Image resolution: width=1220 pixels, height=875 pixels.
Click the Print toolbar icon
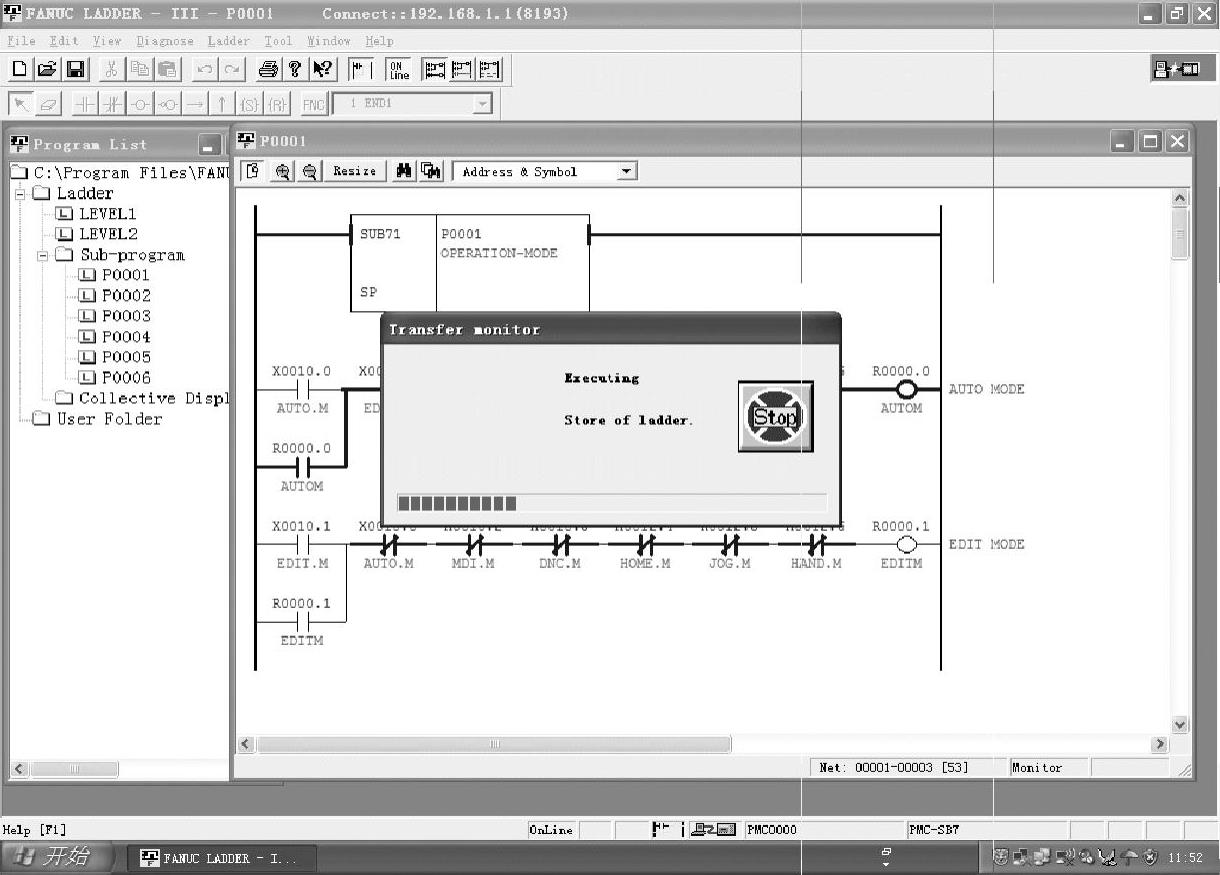click(x=268, y=69)
